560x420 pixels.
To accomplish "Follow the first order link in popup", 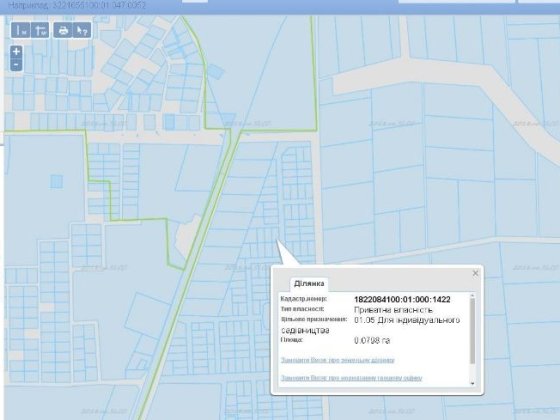I will (x=338, y=360).
